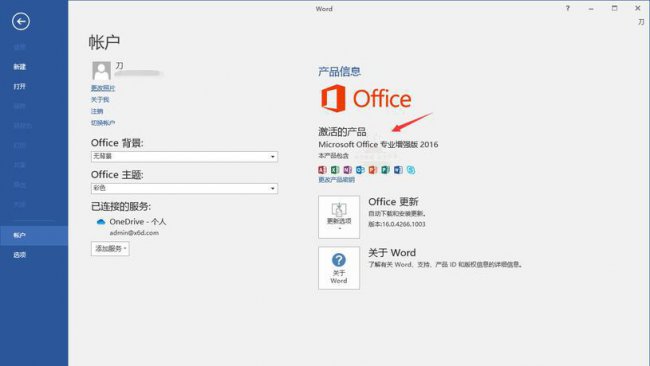Click the back arrow to leave Backstage
Viewport: 650px width, 366px height.
[x=21, y=21]
